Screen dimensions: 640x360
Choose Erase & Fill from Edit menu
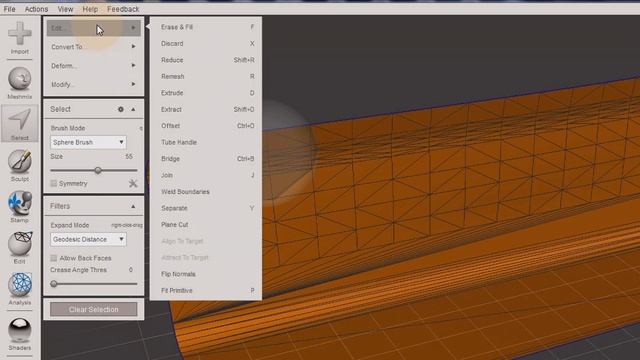(206, 27)
